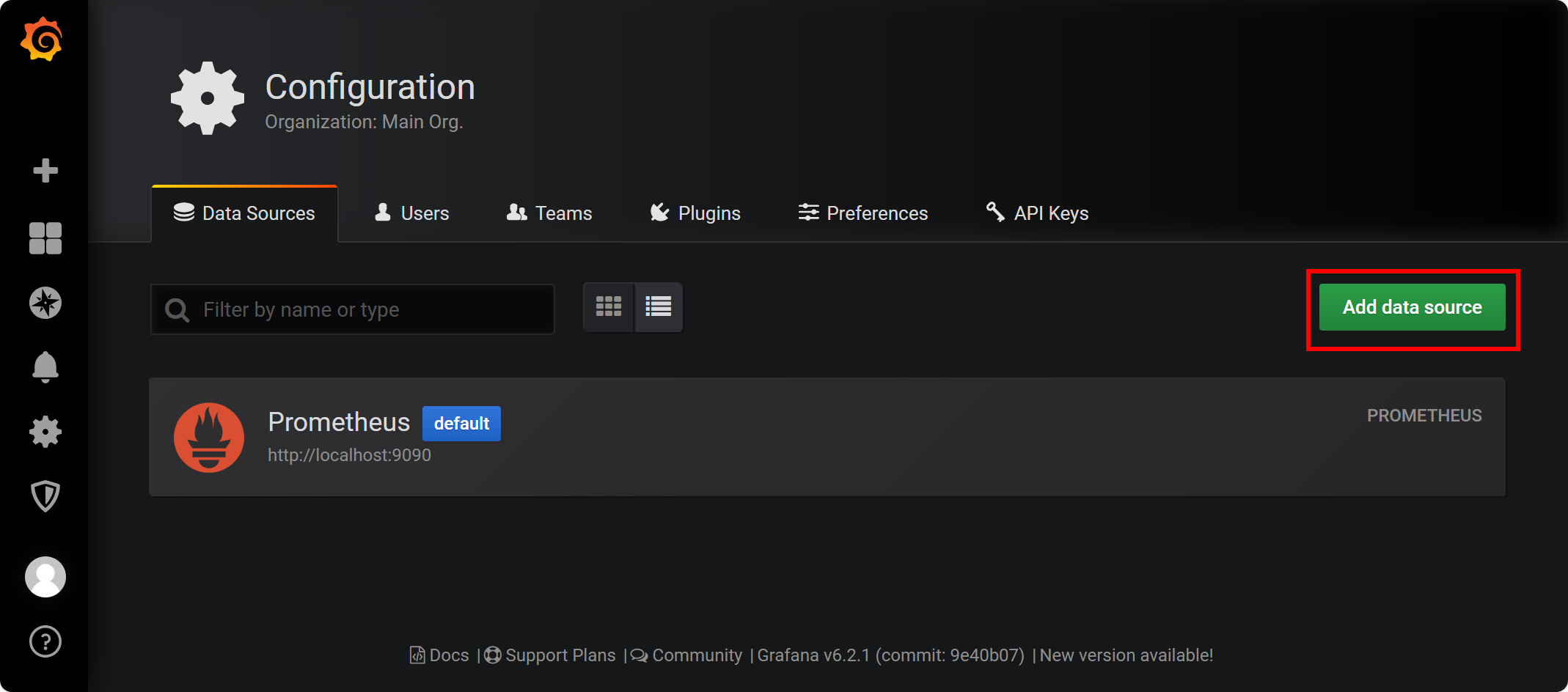Click the Add data source button
The height and width of the screenshot is (692, 1568).
(1413, 307)
